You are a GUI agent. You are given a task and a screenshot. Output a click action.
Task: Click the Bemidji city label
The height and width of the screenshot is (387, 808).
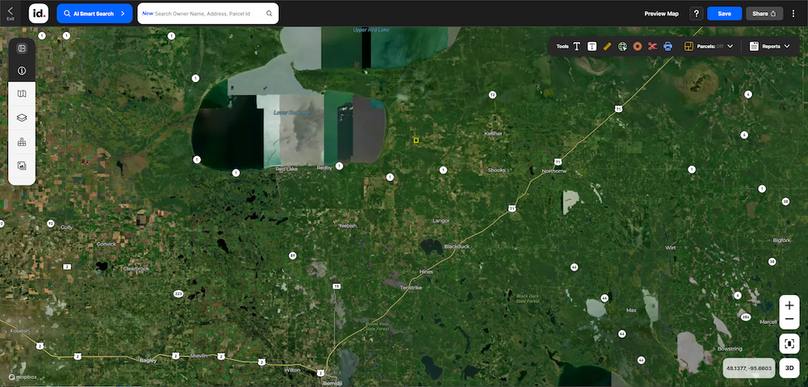pyautogui.click(x=333, y=384)
